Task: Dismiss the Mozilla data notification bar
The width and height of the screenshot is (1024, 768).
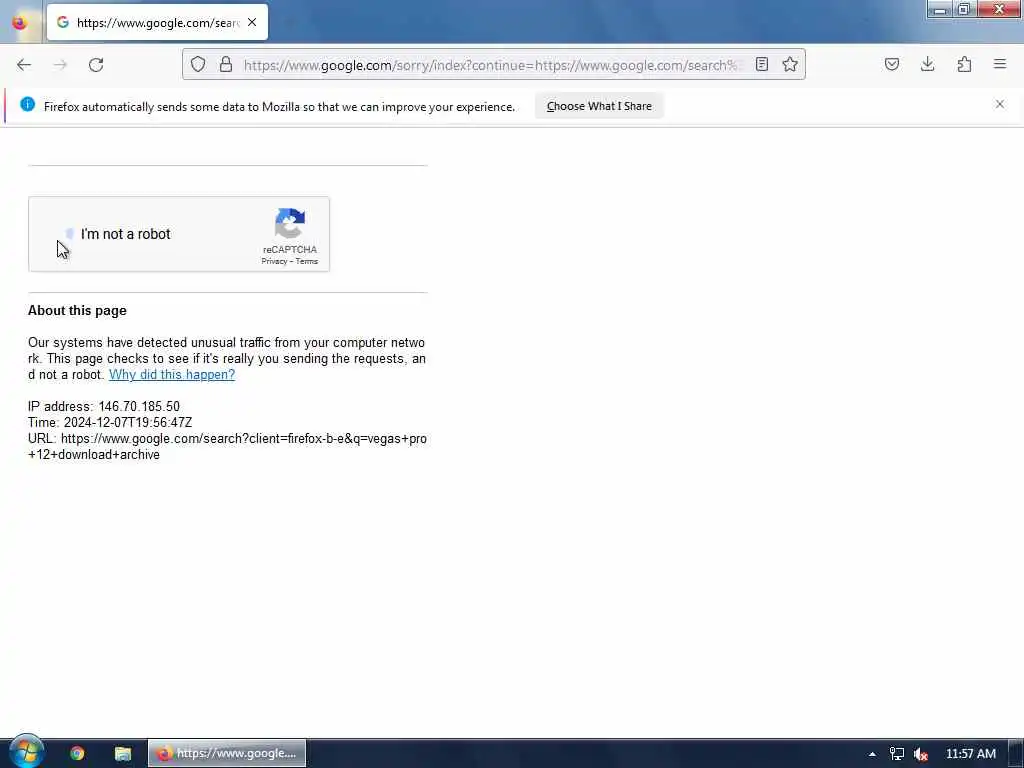Action: pyautogui.click(x=1000, y=104)
